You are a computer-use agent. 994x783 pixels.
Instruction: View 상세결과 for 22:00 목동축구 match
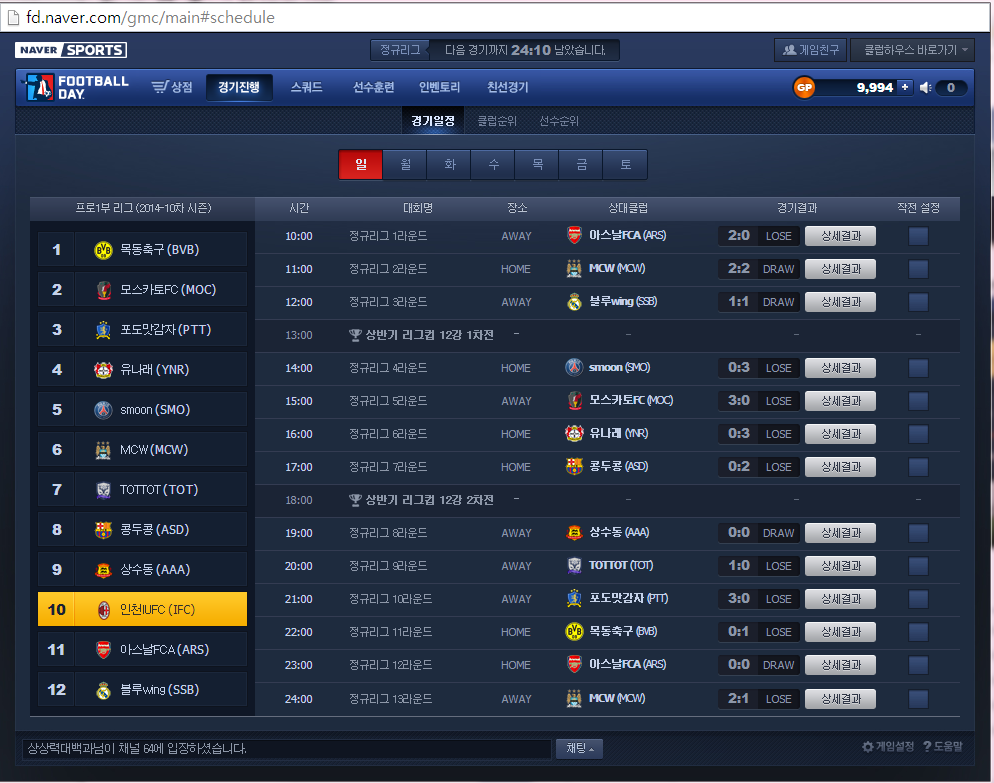[841, 631]
